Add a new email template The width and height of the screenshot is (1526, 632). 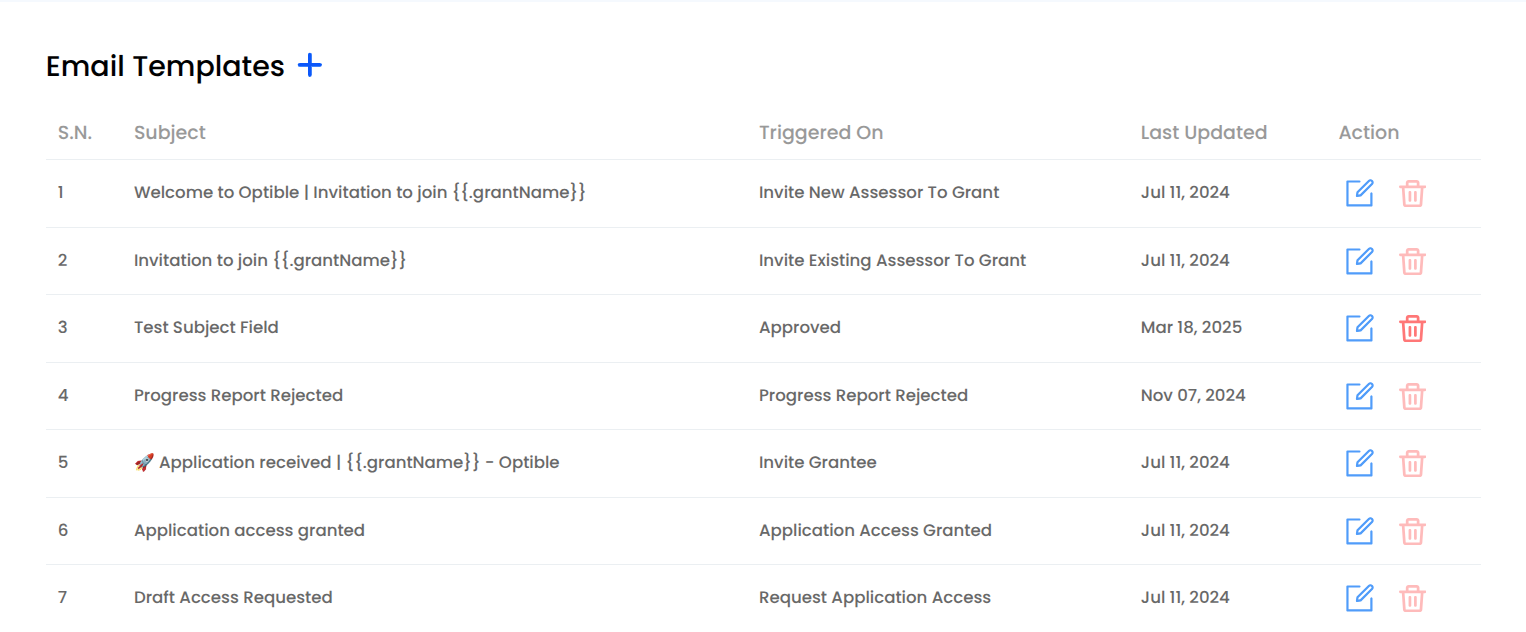(310, 64)
